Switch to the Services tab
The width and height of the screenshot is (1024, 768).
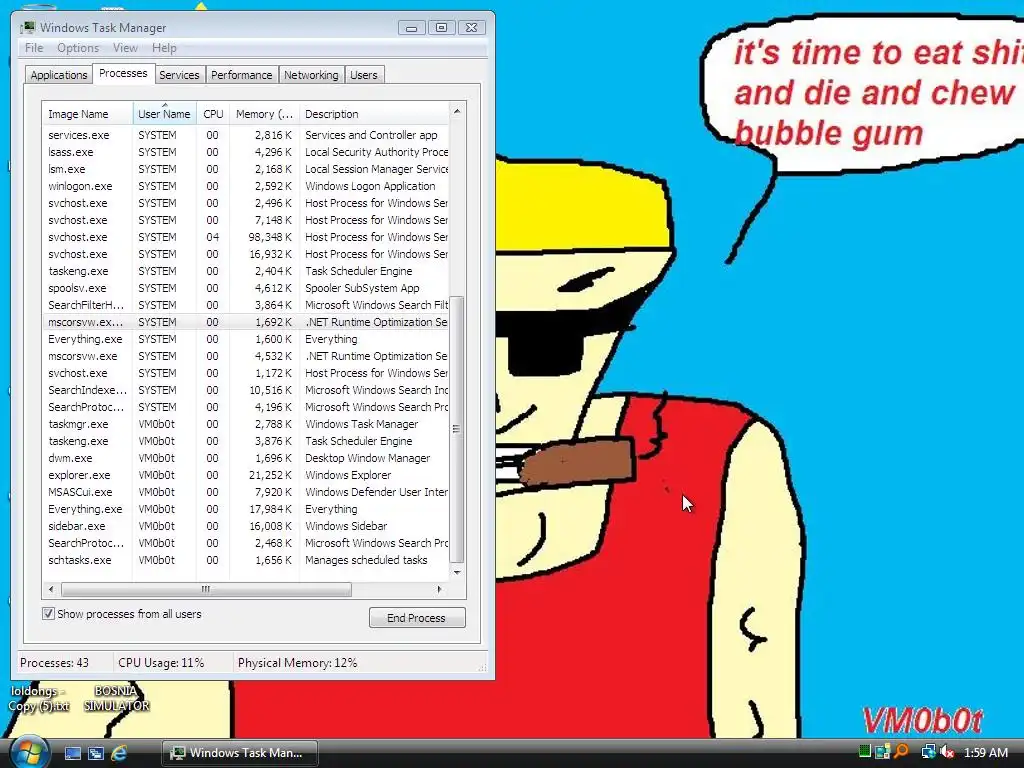pyautogui.click(x=179, y=75)
